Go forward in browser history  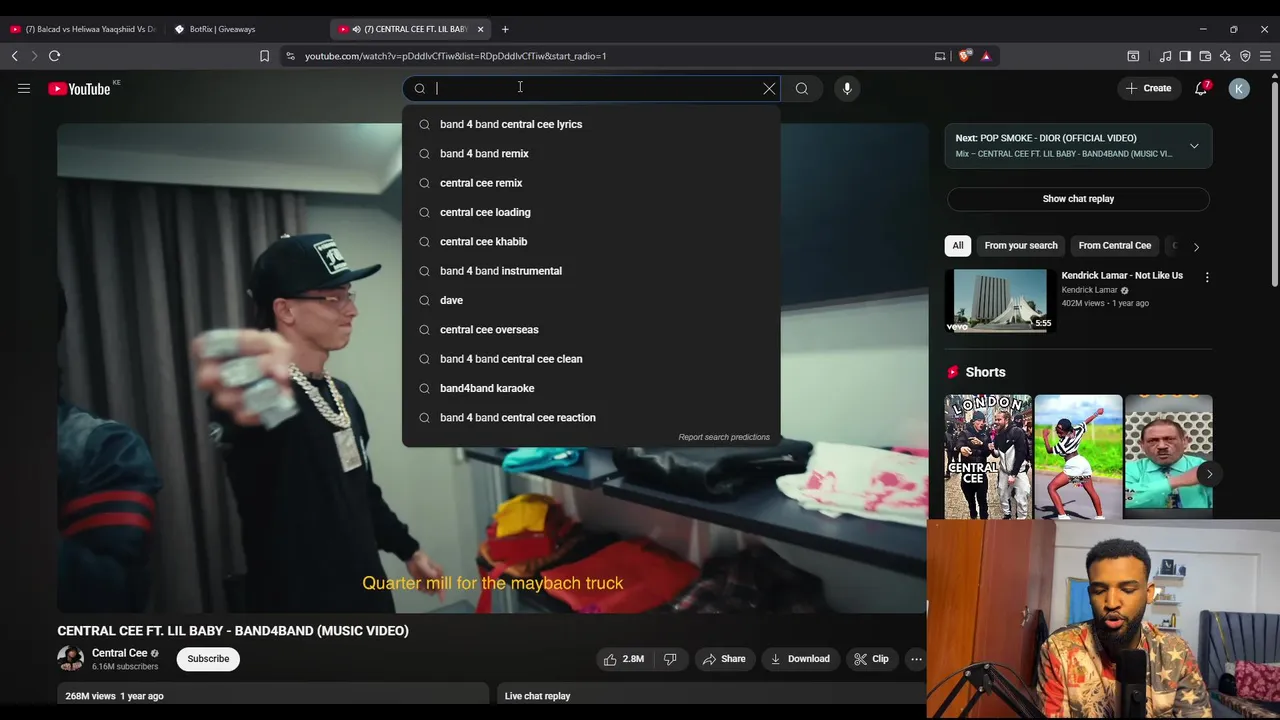pyautogui.click(x=34, y=56)
